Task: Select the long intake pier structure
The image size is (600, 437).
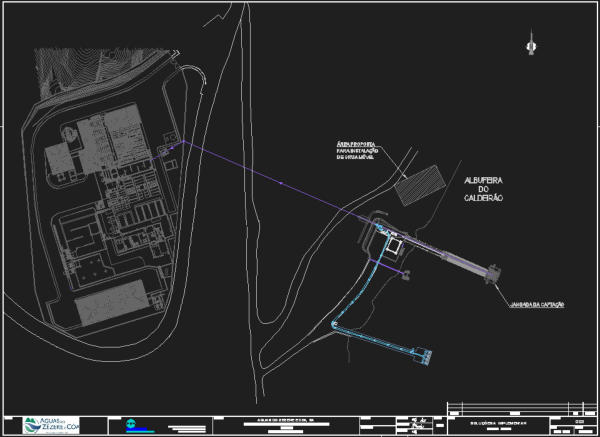Action: (449, 259)
